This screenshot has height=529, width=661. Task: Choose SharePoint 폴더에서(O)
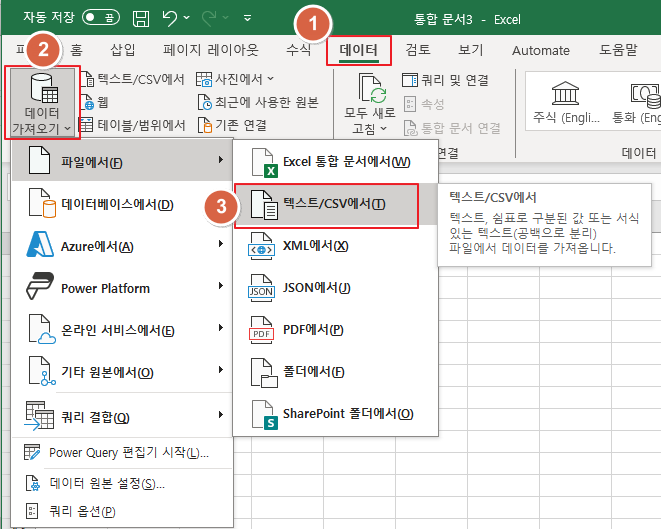coord(336,414)
